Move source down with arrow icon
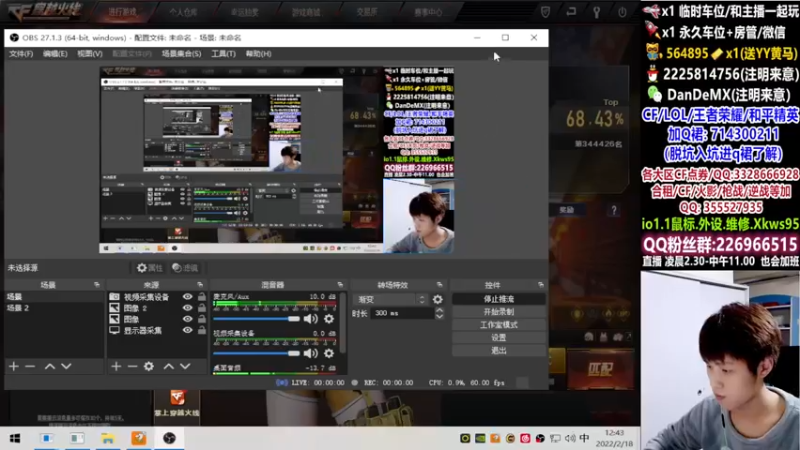800x450 pixels. (x=185, y=366)
